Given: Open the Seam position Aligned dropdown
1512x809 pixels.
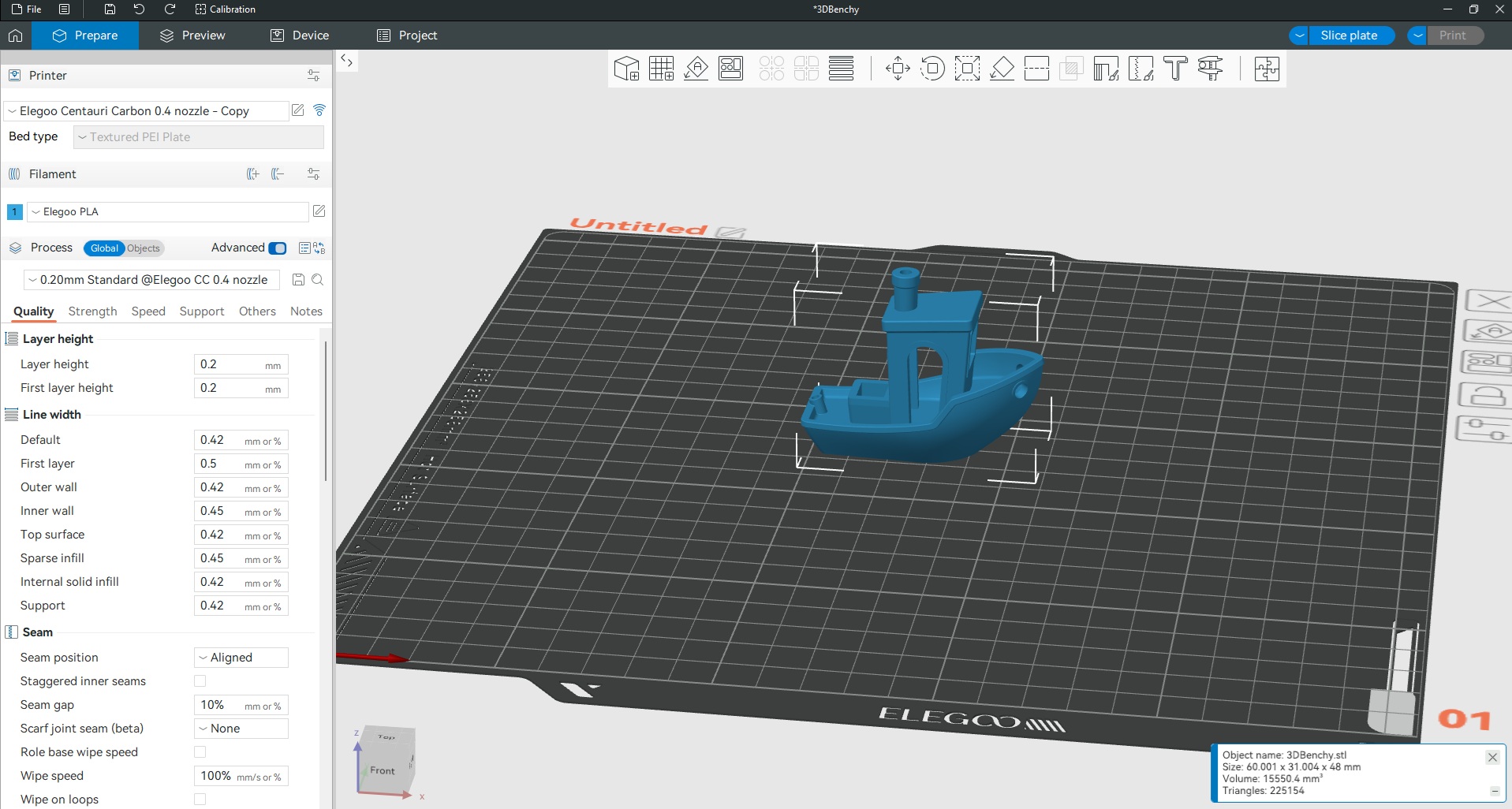Looking at the screenshot, I should [x=241, y=658].
